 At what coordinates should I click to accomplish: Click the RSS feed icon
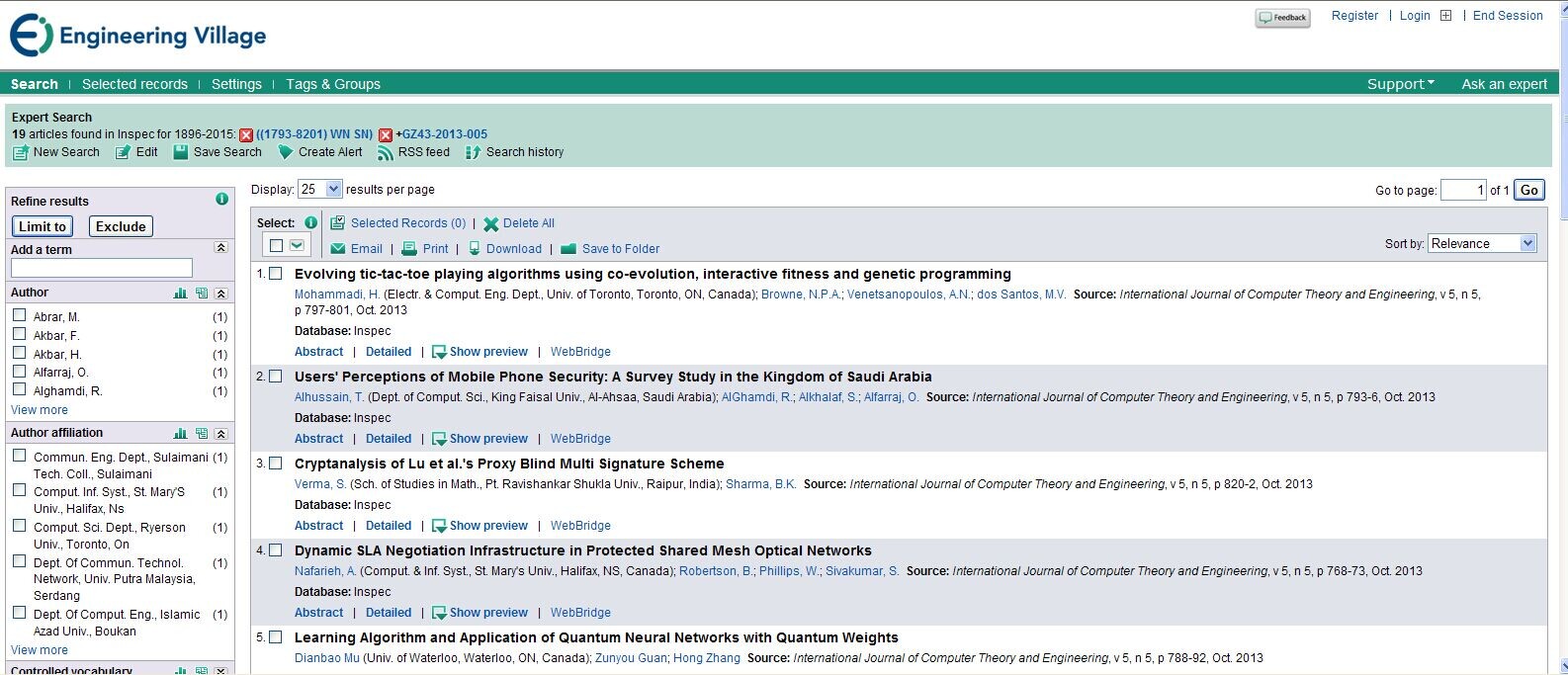tap(386, 152)
